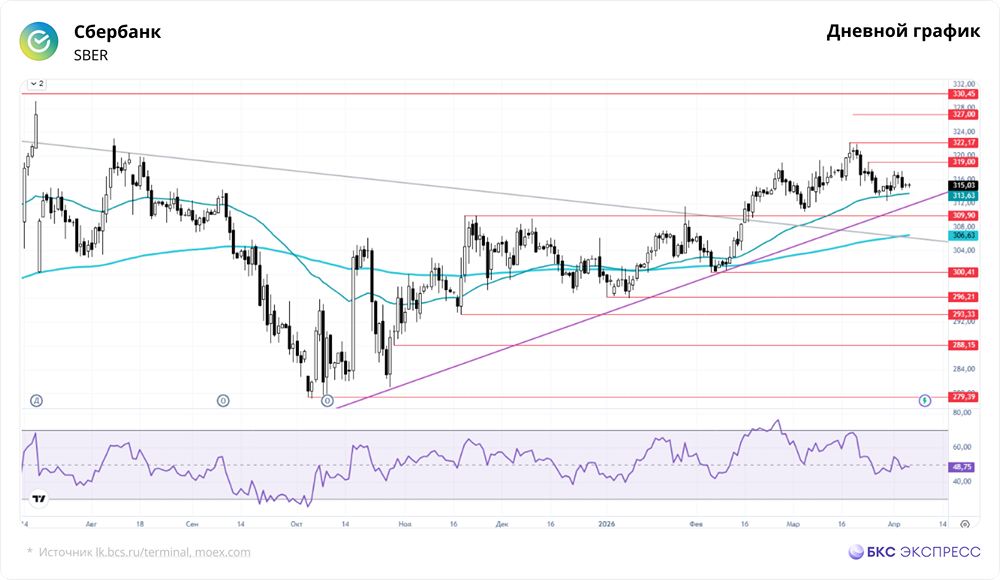Select the 319,00 price level label
The width and height of the screenshot is (1000, 580).
[963, 162]
